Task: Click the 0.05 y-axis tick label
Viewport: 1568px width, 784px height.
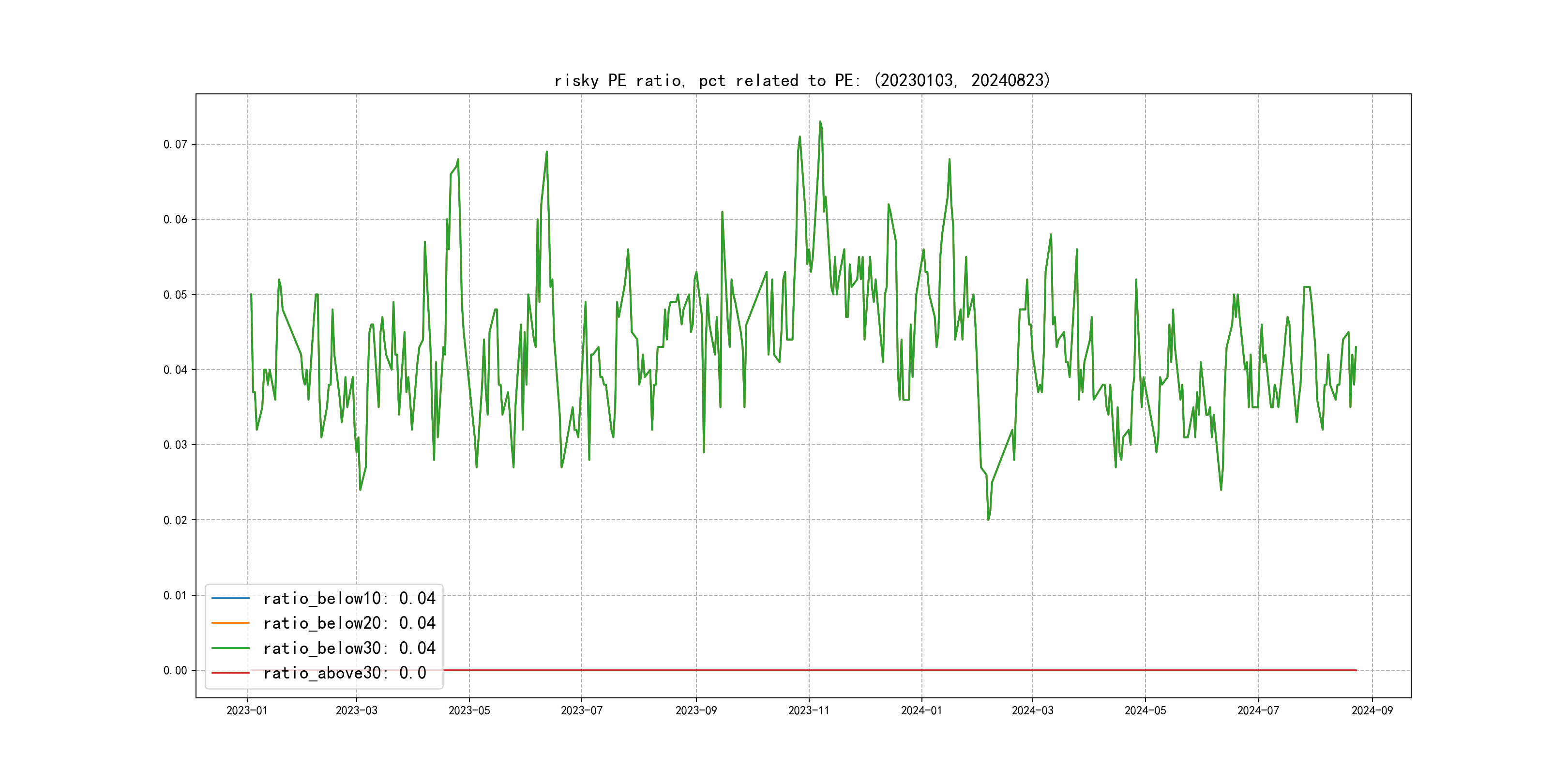Action: (175, 295)
